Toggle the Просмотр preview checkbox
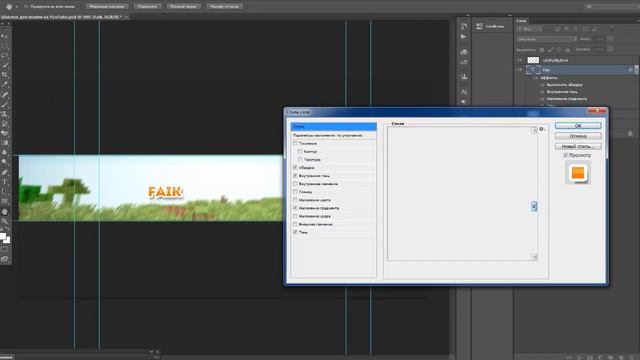This screenshot has height=360, width=640. 566,156
